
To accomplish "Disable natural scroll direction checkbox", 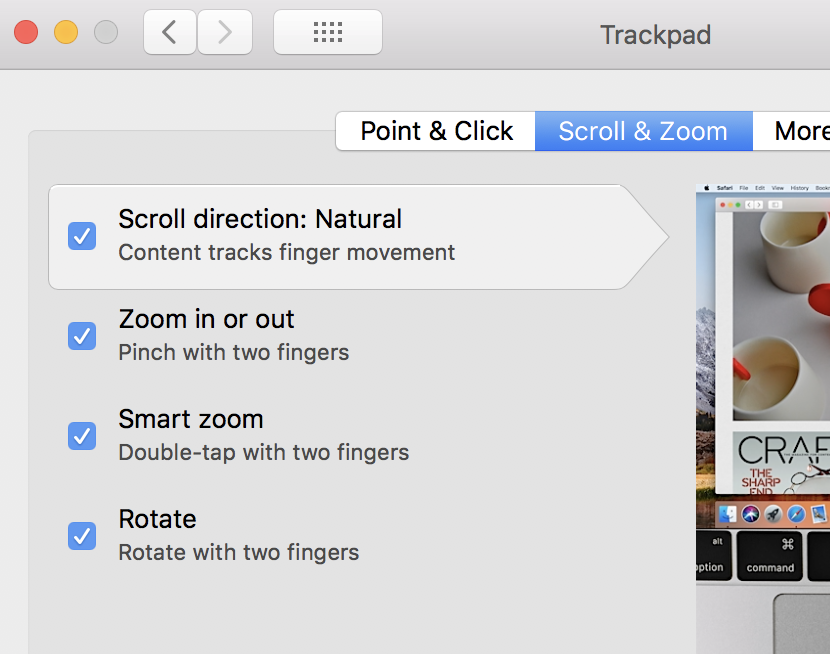I will [82, 236].
